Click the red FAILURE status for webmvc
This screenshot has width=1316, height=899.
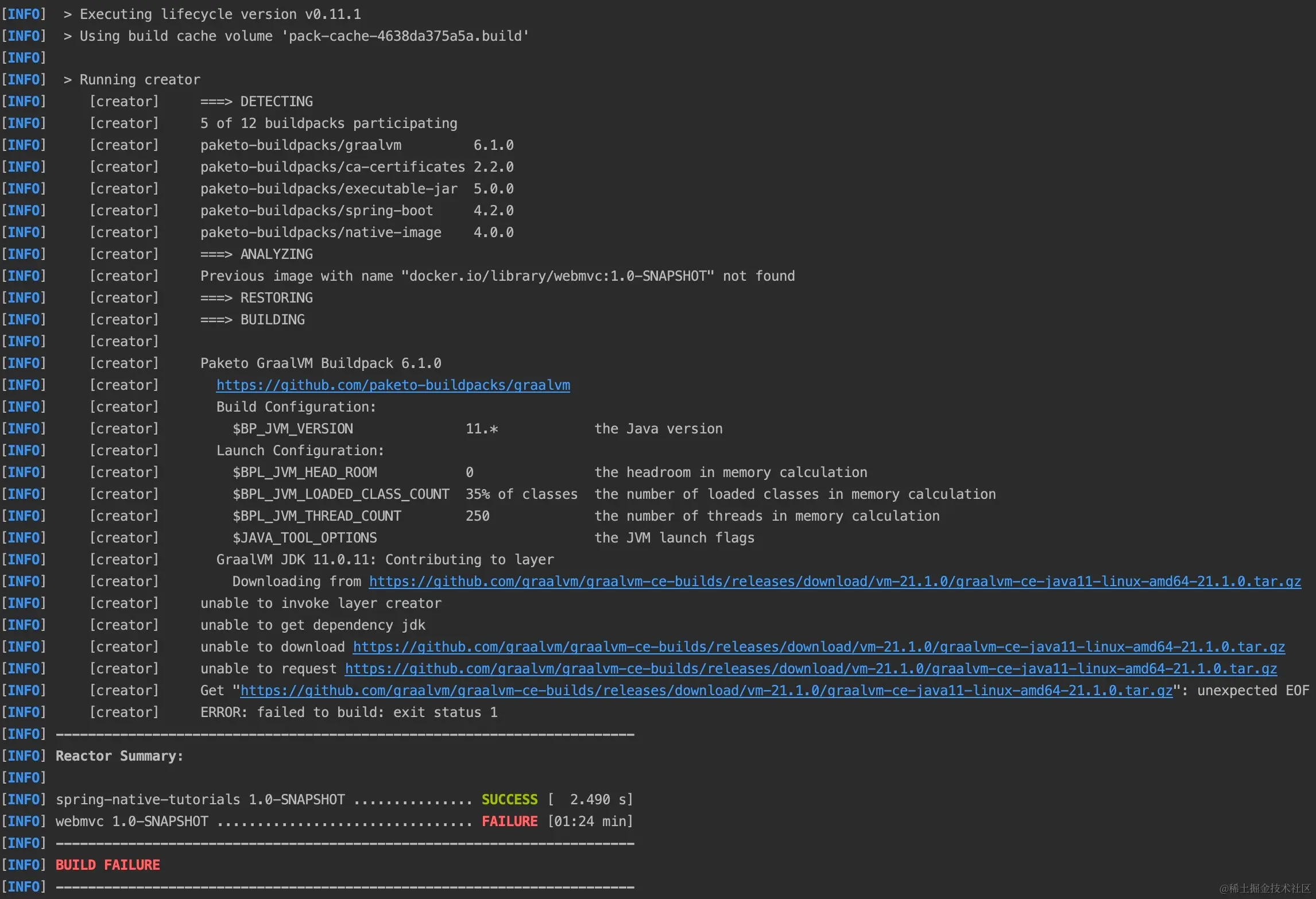[509, 821]
